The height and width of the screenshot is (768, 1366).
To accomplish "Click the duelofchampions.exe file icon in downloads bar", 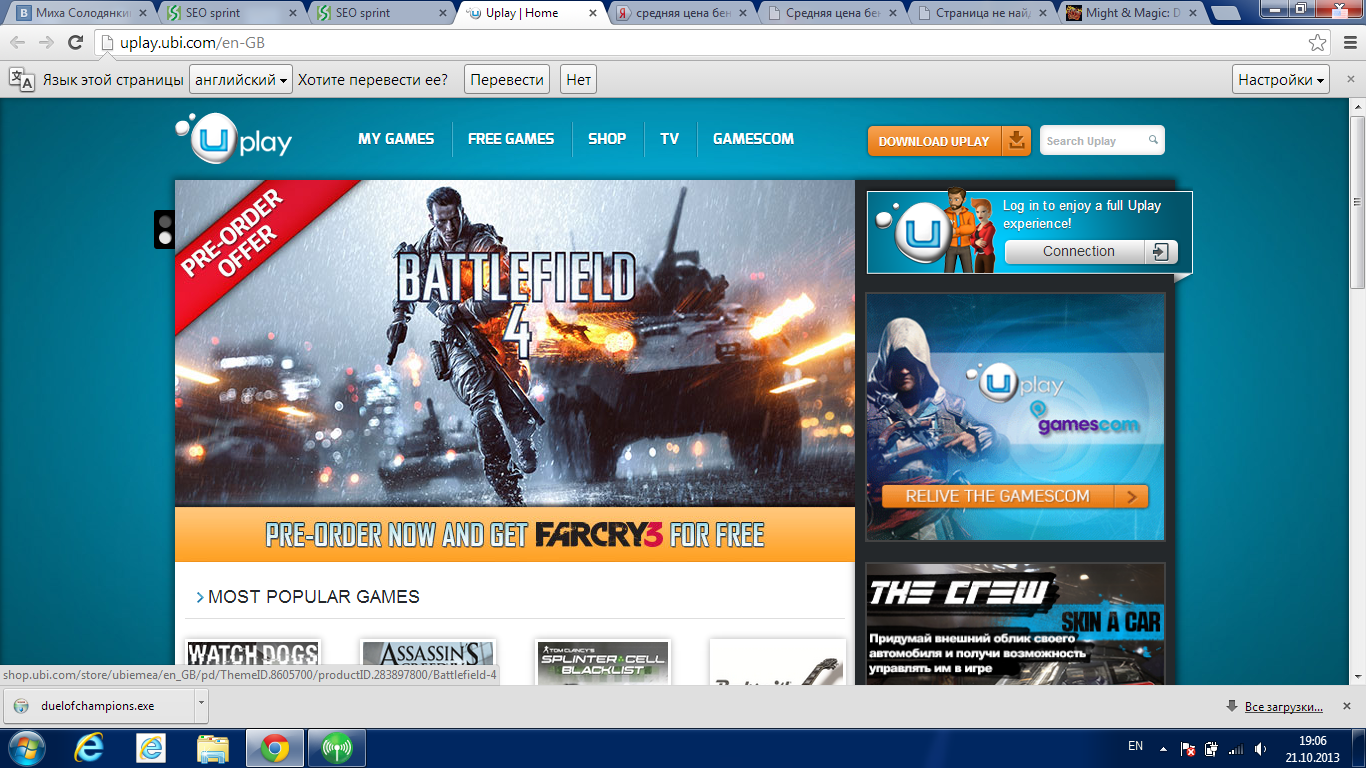I will tap(21, 706).
